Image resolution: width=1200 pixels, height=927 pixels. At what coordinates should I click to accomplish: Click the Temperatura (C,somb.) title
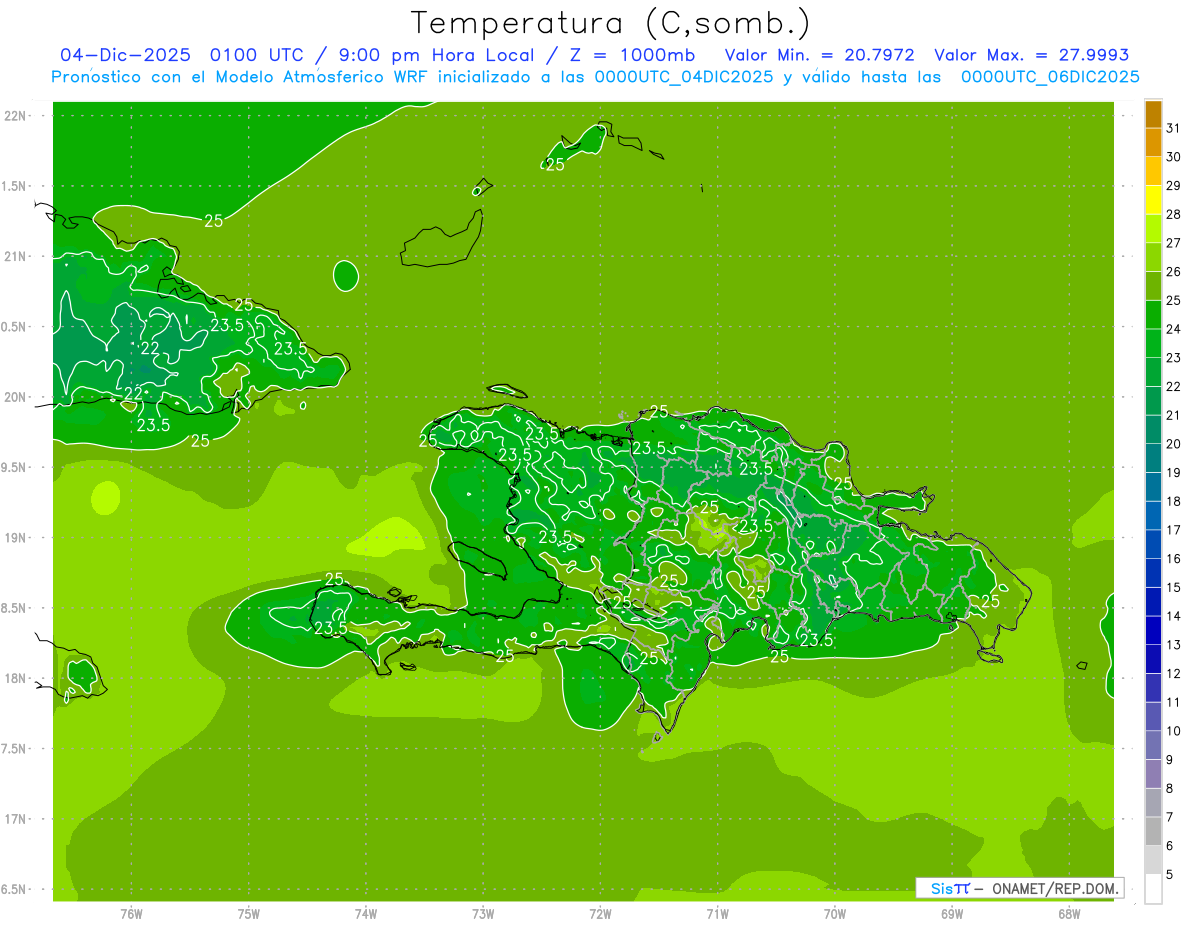point(610,23)
